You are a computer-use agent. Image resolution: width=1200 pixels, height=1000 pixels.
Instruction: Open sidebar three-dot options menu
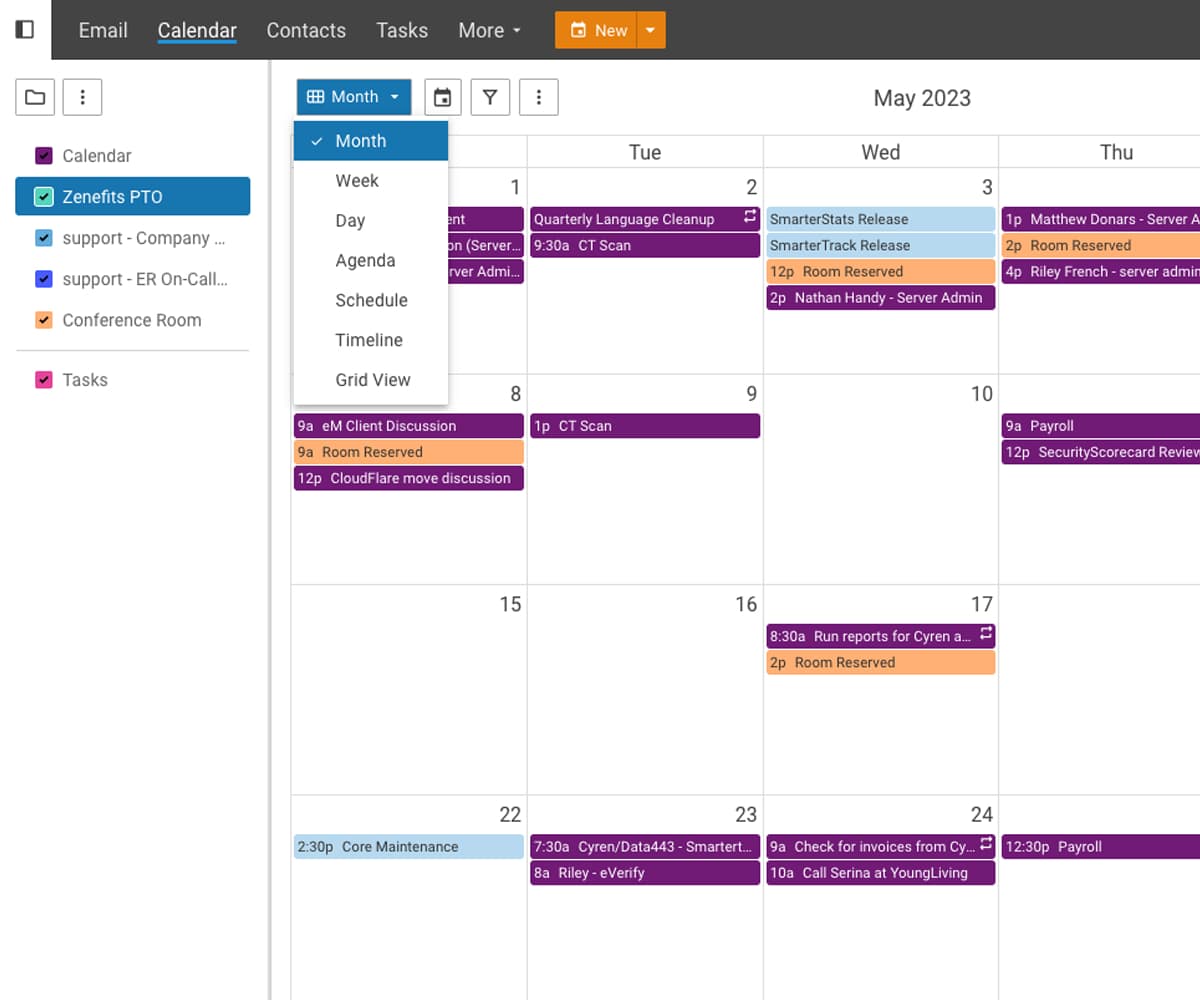[83, 97]
